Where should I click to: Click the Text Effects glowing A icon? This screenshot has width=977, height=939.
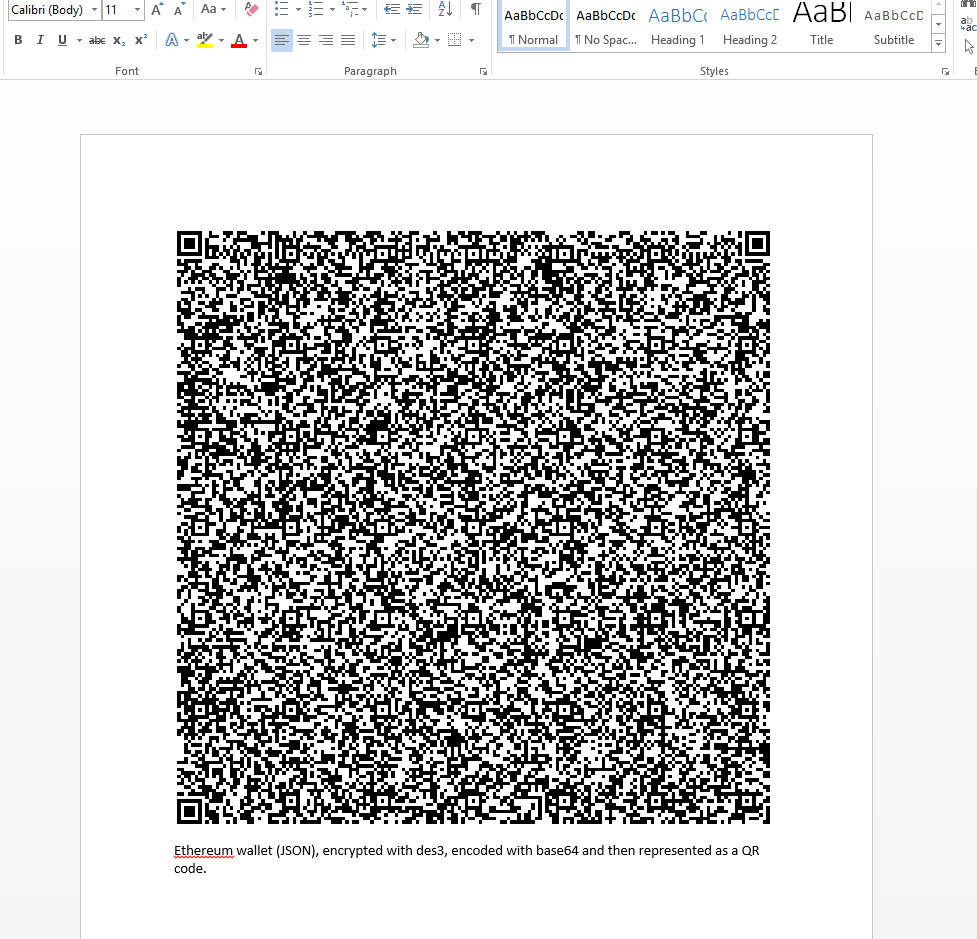[171, 41]
